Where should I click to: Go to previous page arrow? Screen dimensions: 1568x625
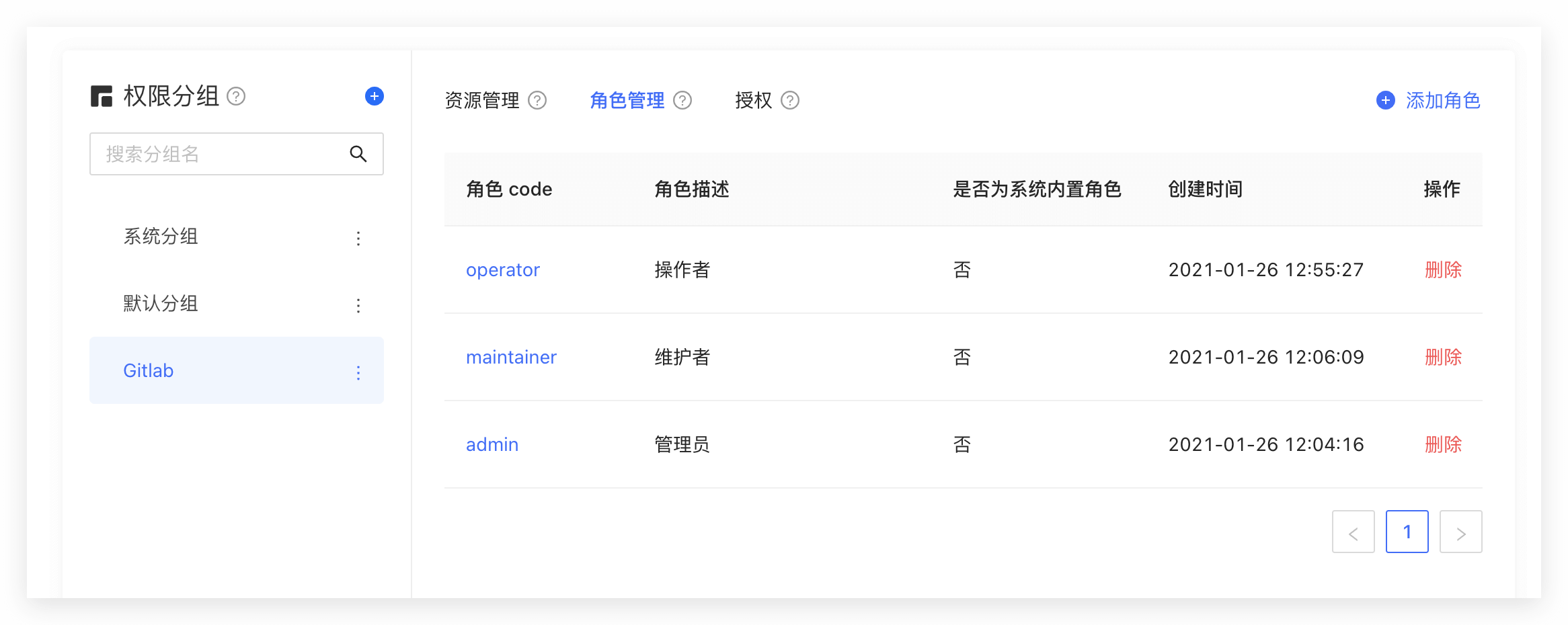[1353, 532]
